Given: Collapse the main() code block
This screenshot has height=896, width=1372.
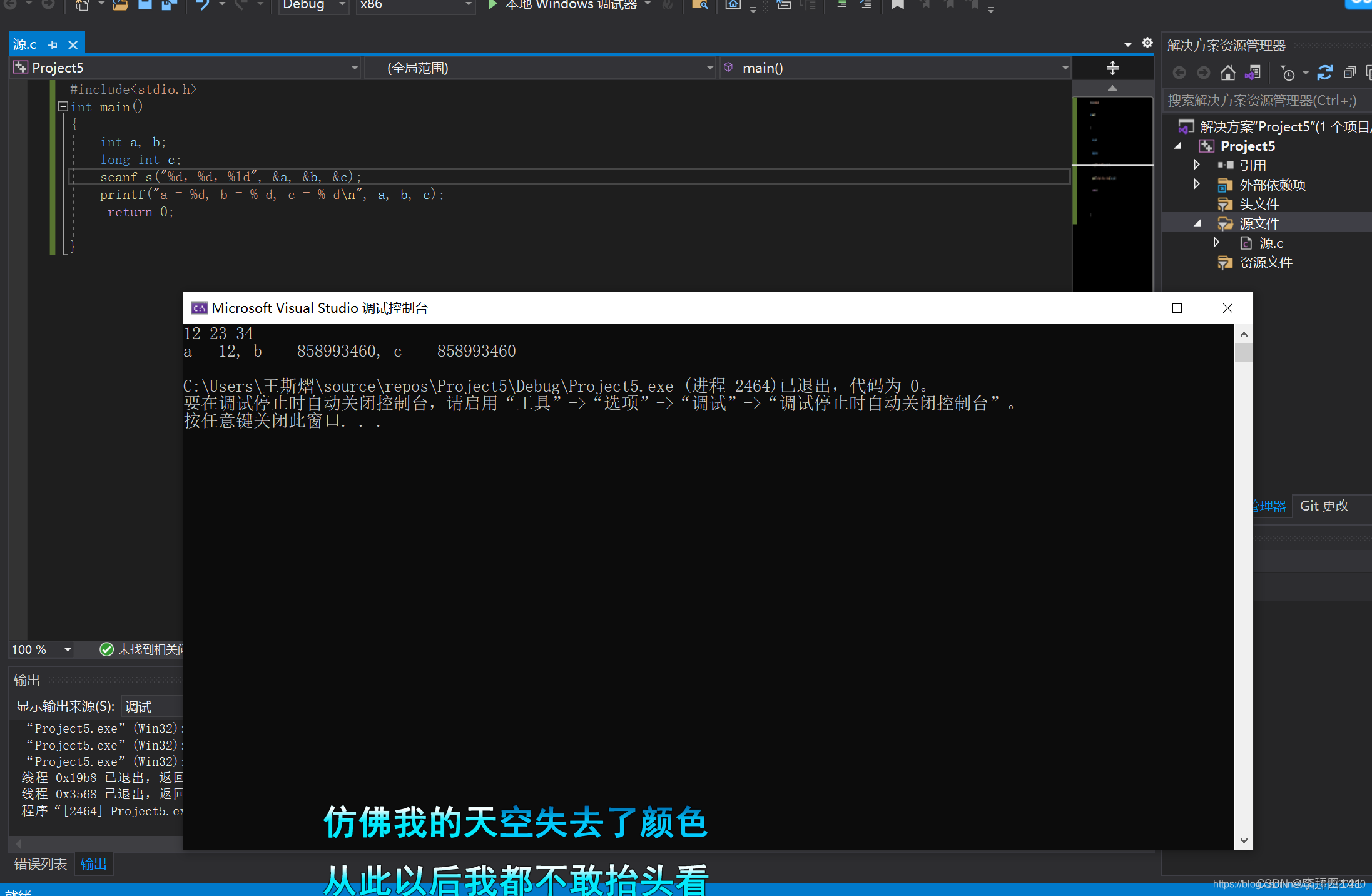Looking at the screenshot, I should tap(63, 106).
